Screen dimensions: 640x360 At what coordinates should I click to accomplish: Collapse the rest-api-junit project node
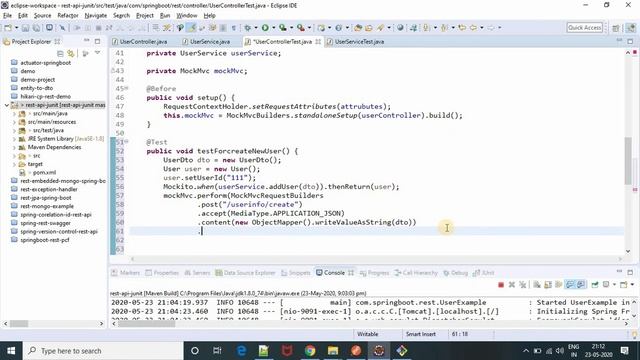click(x=7, y=105)
